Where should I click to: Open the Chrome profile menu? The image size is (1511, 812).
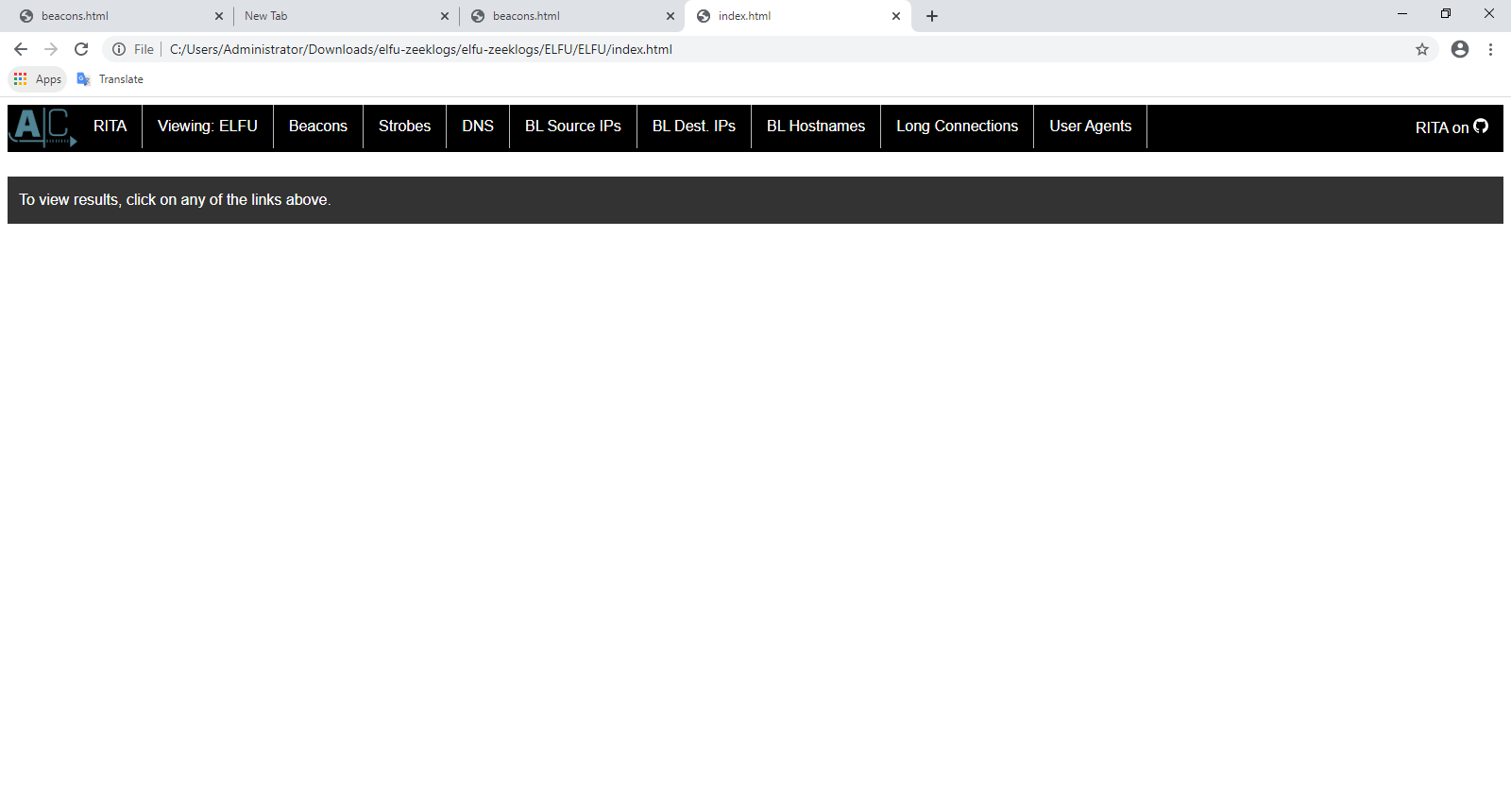point(1460,49)
